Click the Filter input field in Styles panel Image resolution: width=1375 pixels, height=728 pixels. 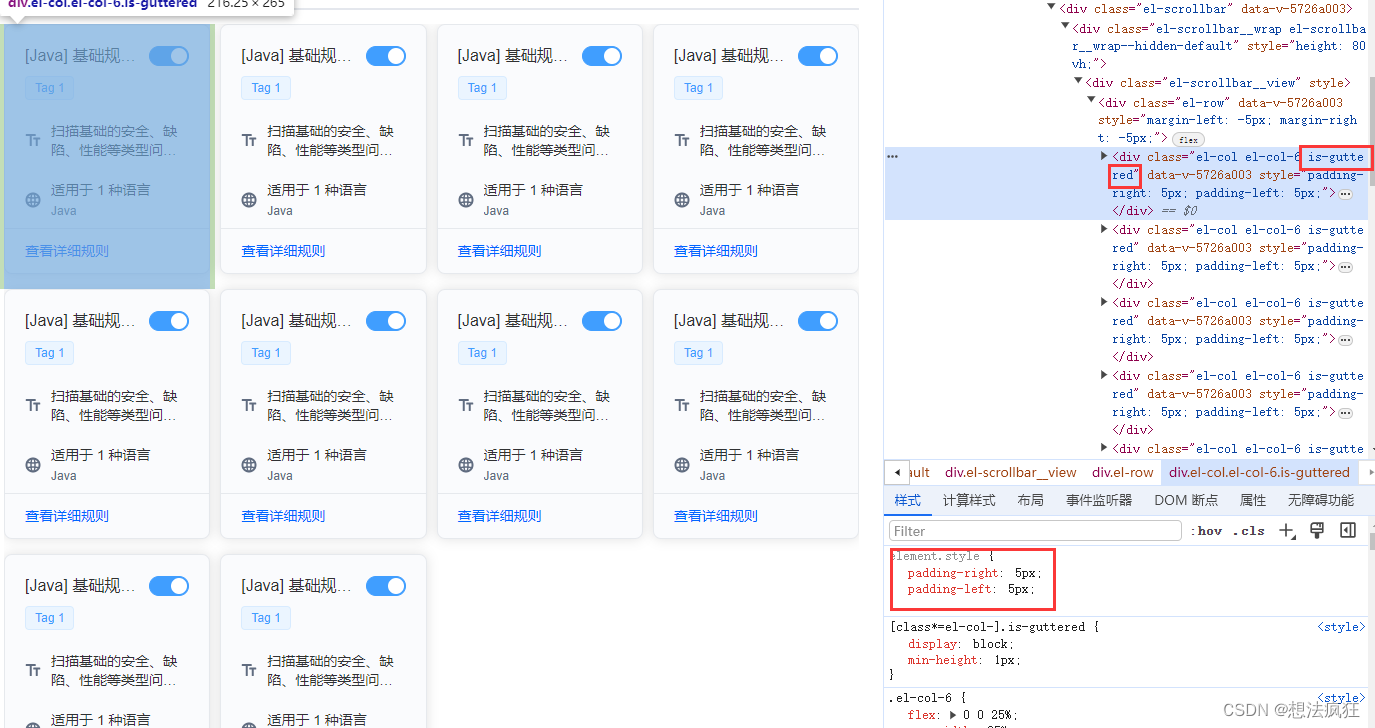click(1035, 530)
